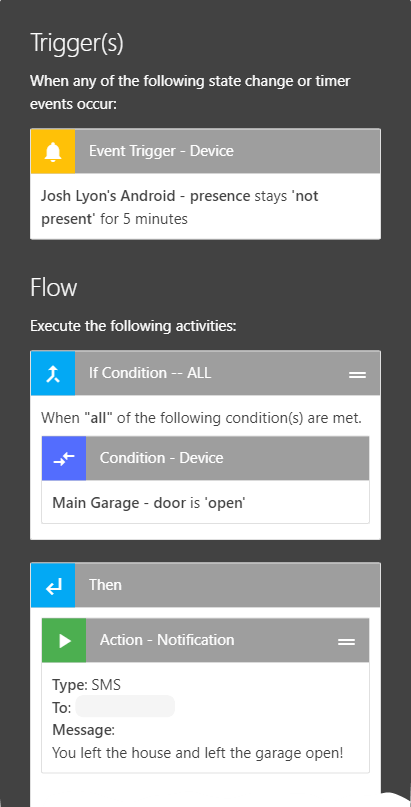
Task: Click the yellow bell Event Trigger icon
Action: pos(53,151)
